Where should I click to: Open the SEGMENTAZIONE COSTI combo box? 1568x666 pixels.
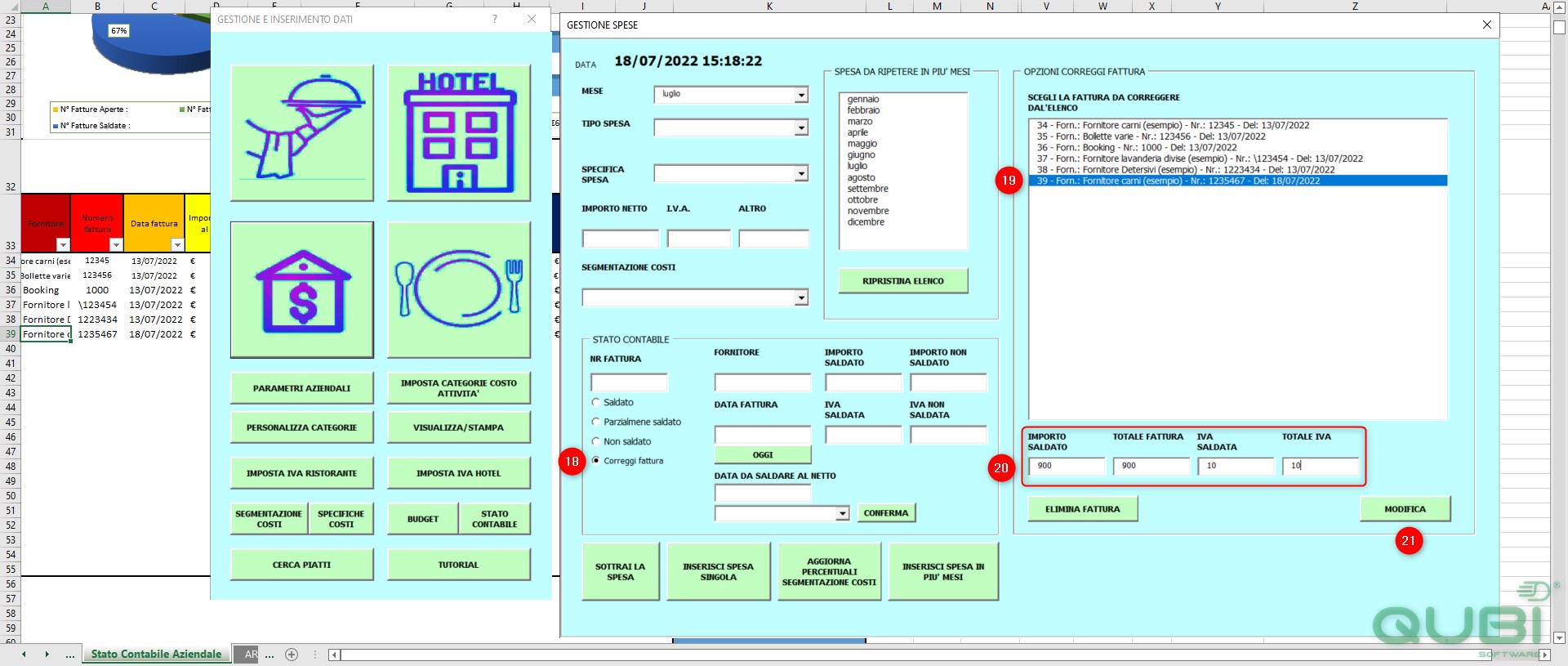801,297
